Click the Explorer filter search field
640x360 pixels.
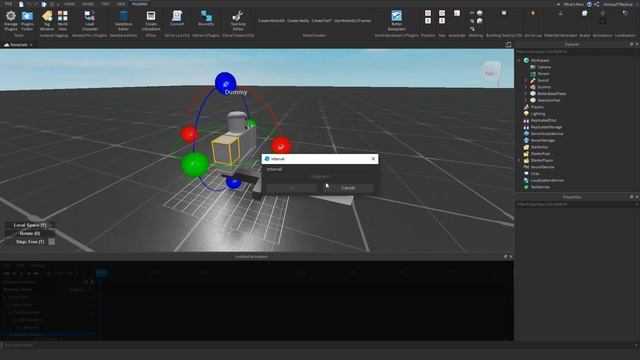tap(575, 52)
